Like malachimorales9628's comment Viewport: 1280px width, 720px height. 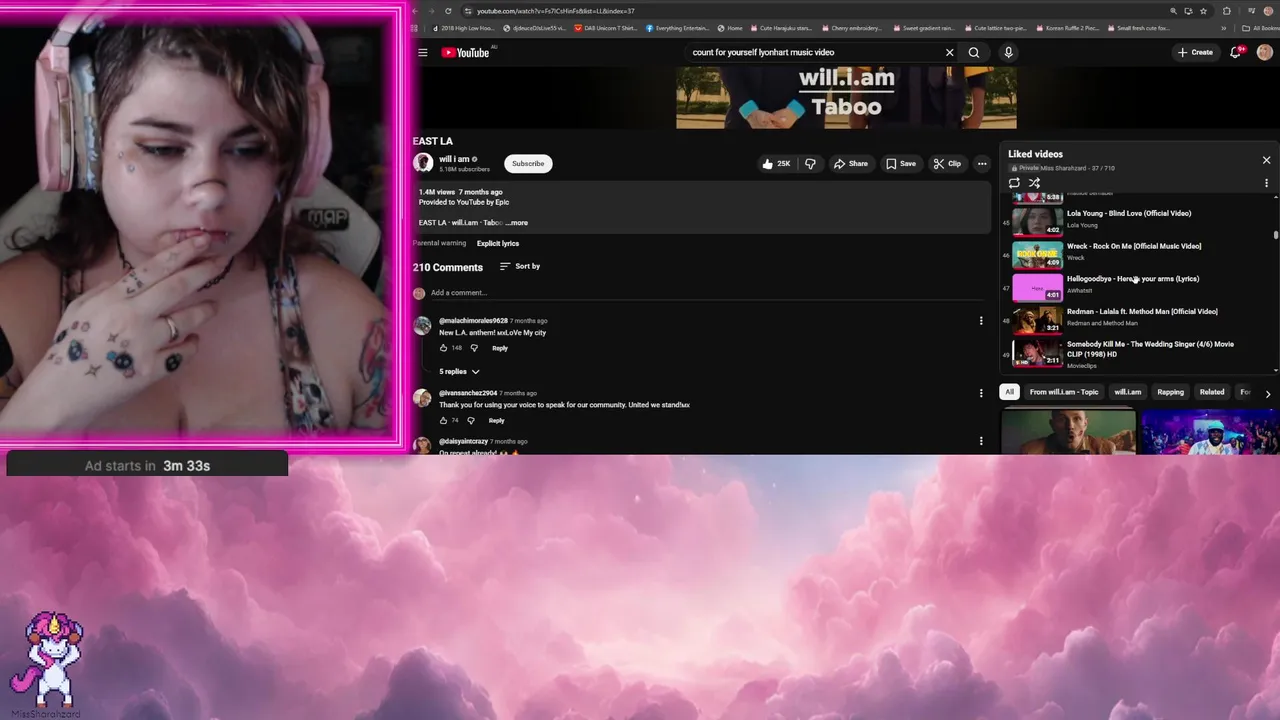tap(443, 348)
